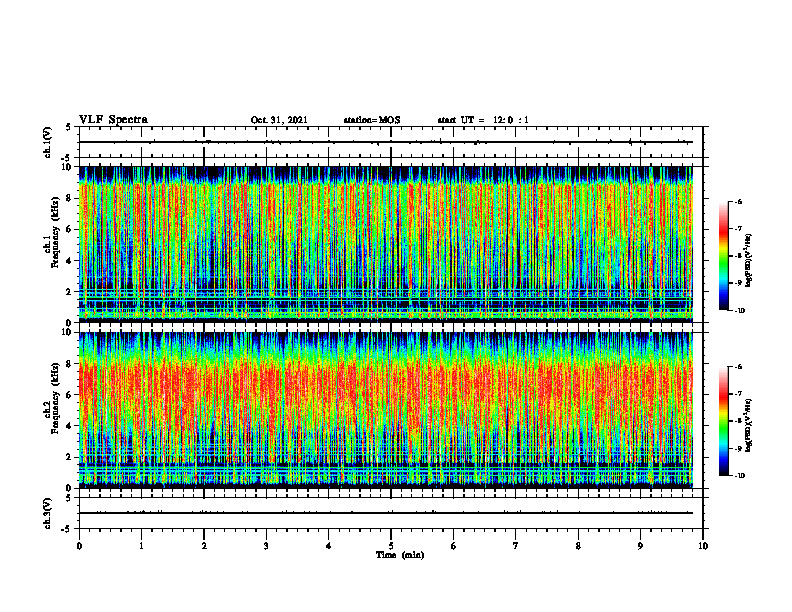This screenshot has height=612, width=792.
Task: Click the "-6" label on the ch.1 color bar
Action: point(738,201)
